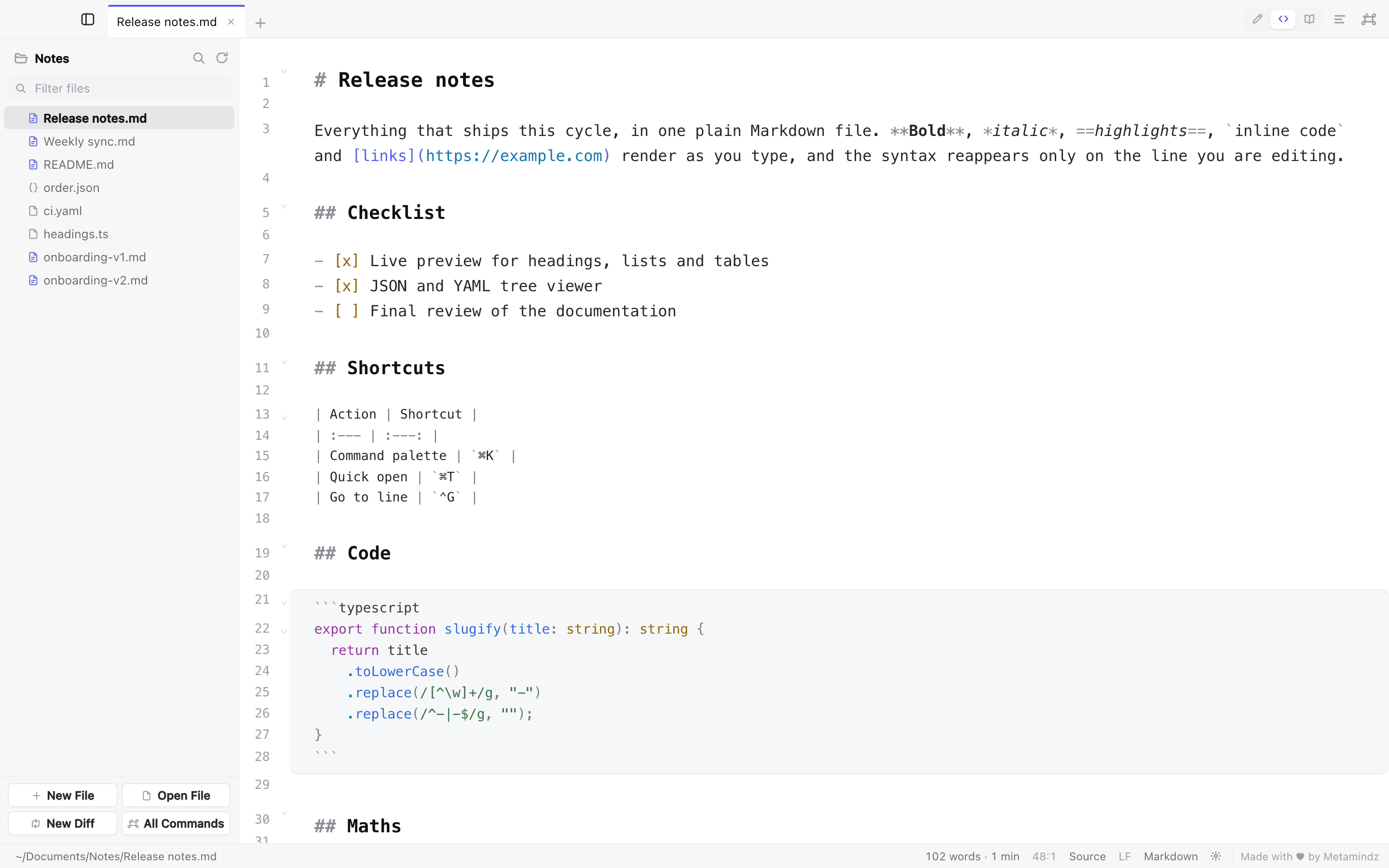Click the Shortcuts heading text

396,368
